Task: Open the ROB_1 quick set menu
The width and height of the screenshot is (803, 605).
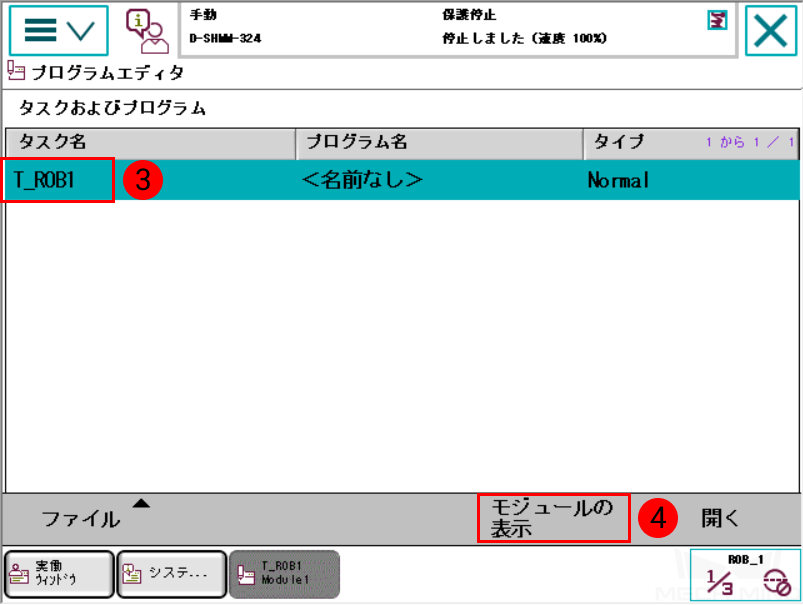Action: pyautogui.click(x=745, y=575)
